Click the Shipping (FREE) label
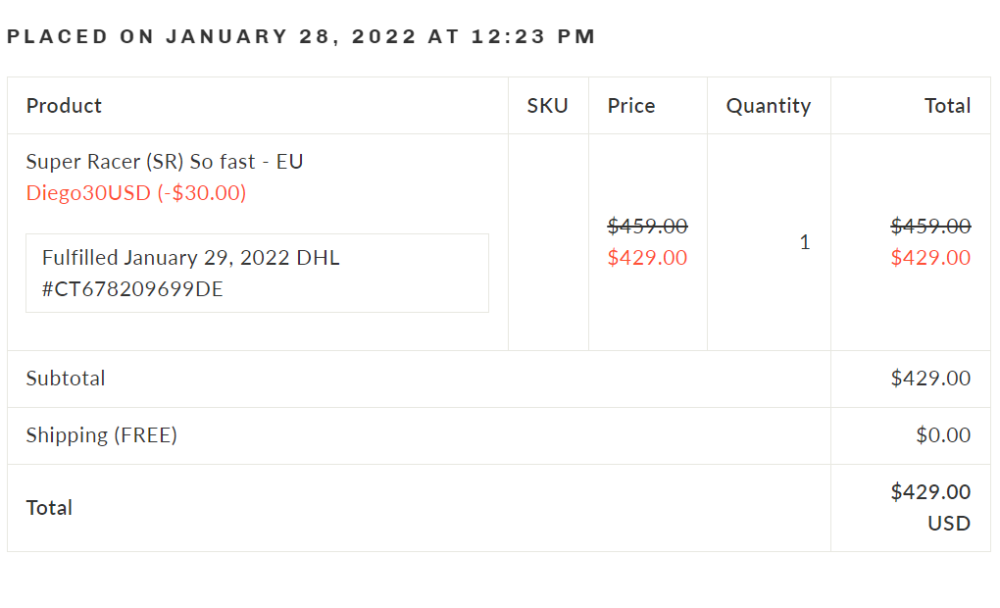Screen dimensions: 1000x608 (101, 435)
